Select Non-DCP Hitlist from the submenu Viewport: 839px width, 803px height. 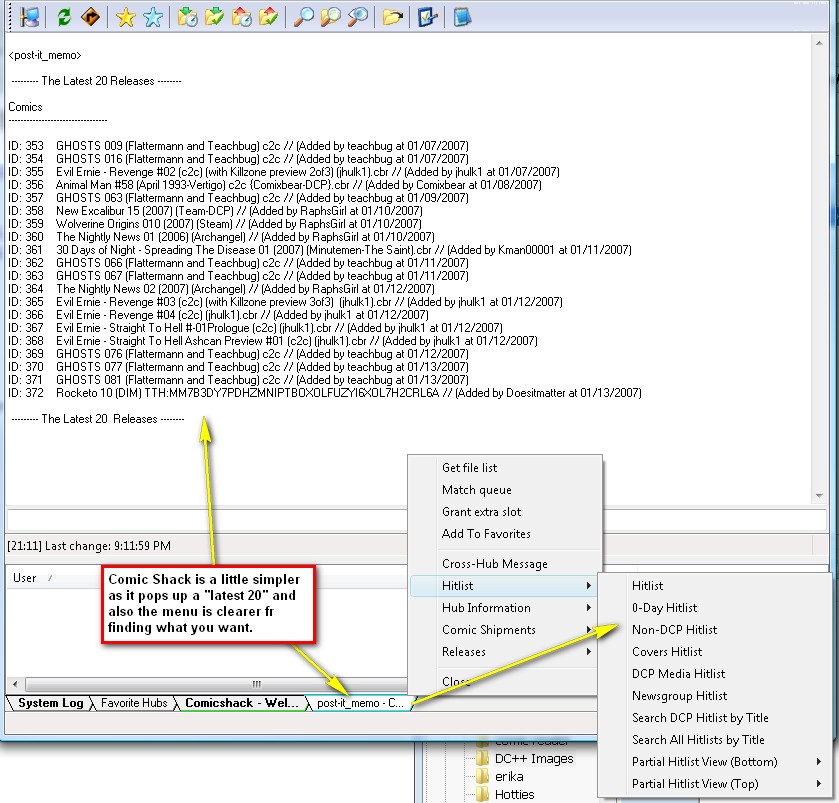click(674, 630)
